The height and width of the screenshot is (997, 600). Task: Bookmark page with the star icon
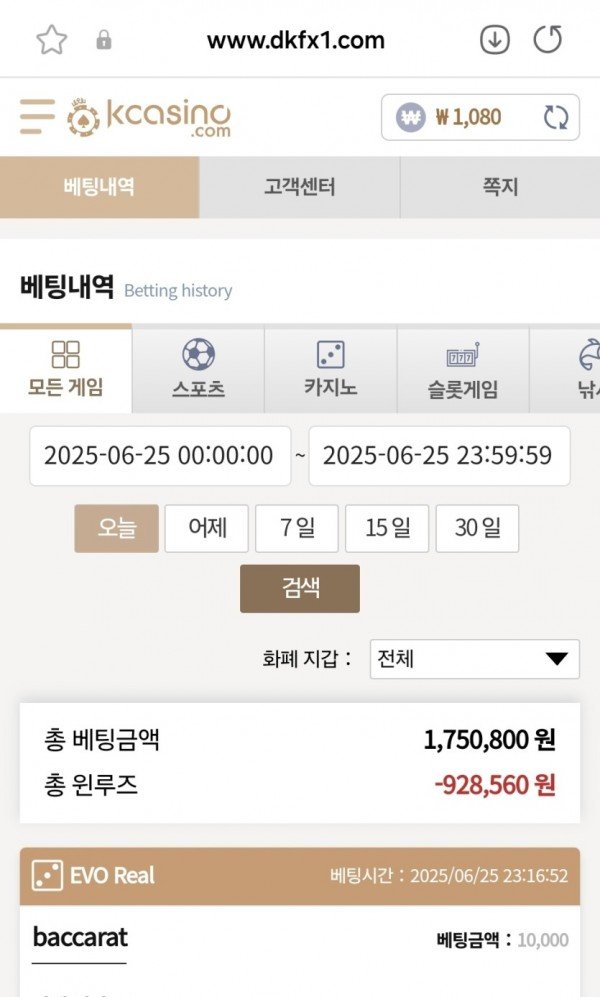coord(51,40)
